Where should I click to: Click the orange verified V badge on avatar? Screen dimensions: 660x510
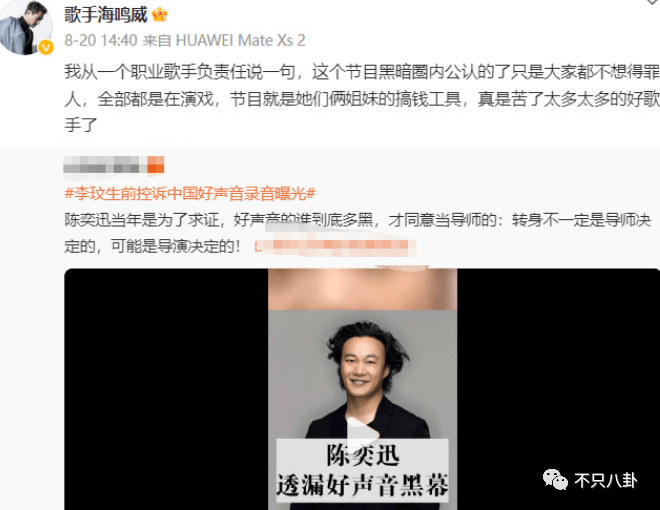coord(46,48)
